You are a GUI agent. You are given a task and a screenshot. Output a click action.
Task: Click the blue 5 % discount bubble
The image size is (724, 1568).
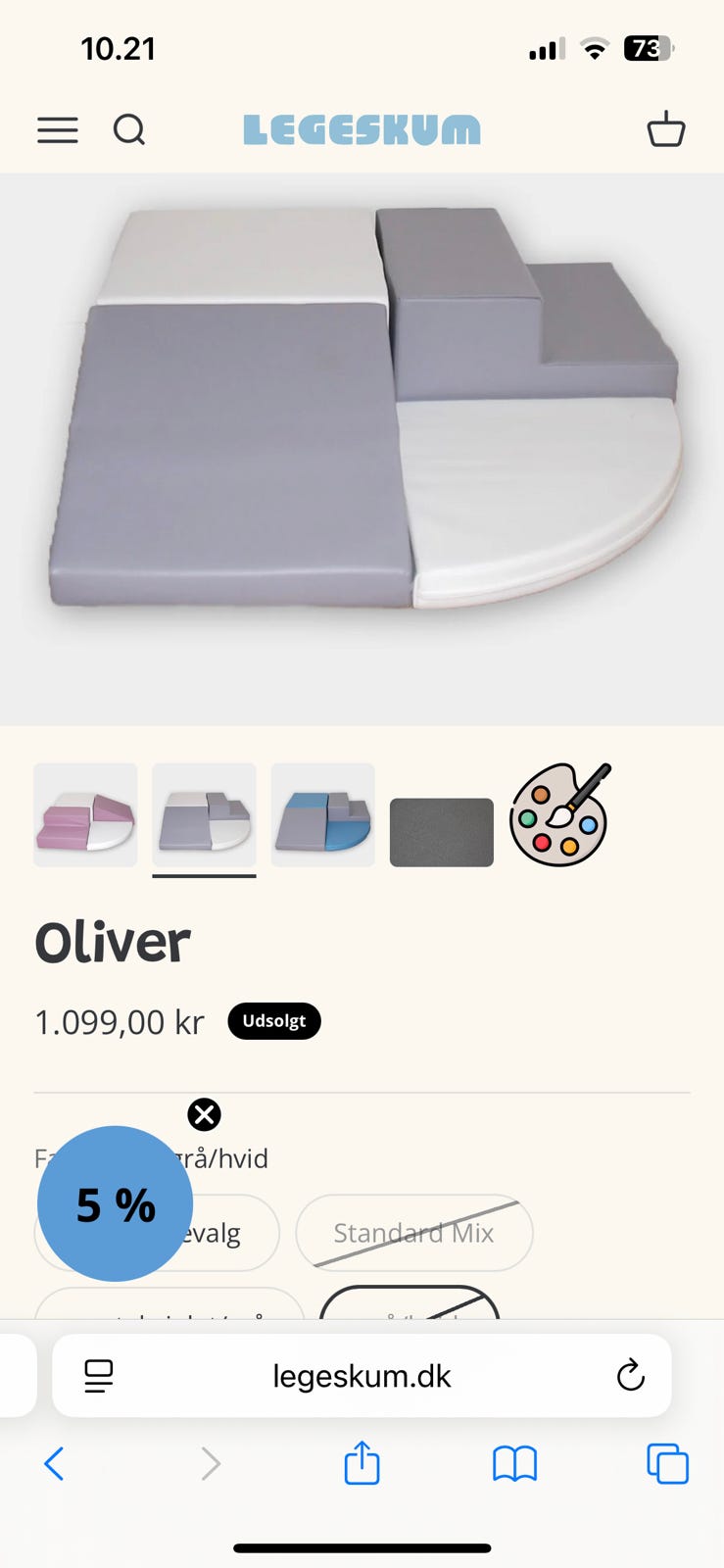115,1203
